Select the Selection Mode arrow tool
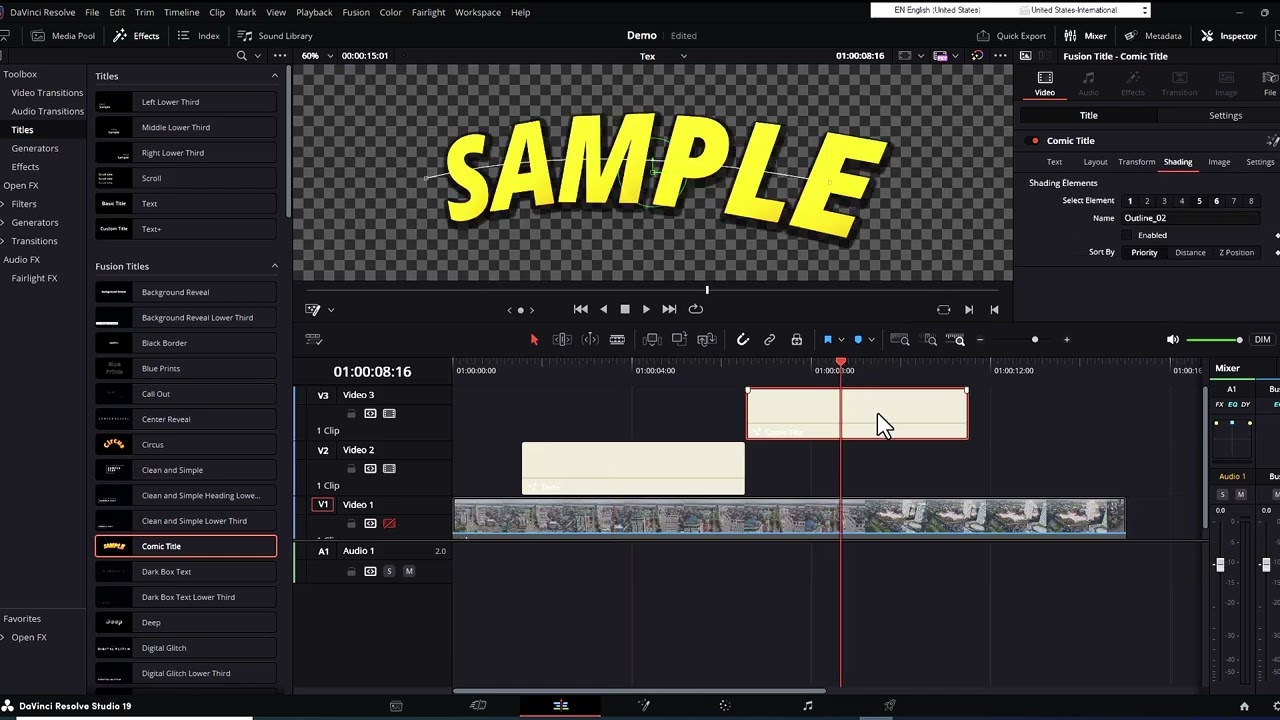1280x720 pixels. pyautogui.click(x=534, y=340)
